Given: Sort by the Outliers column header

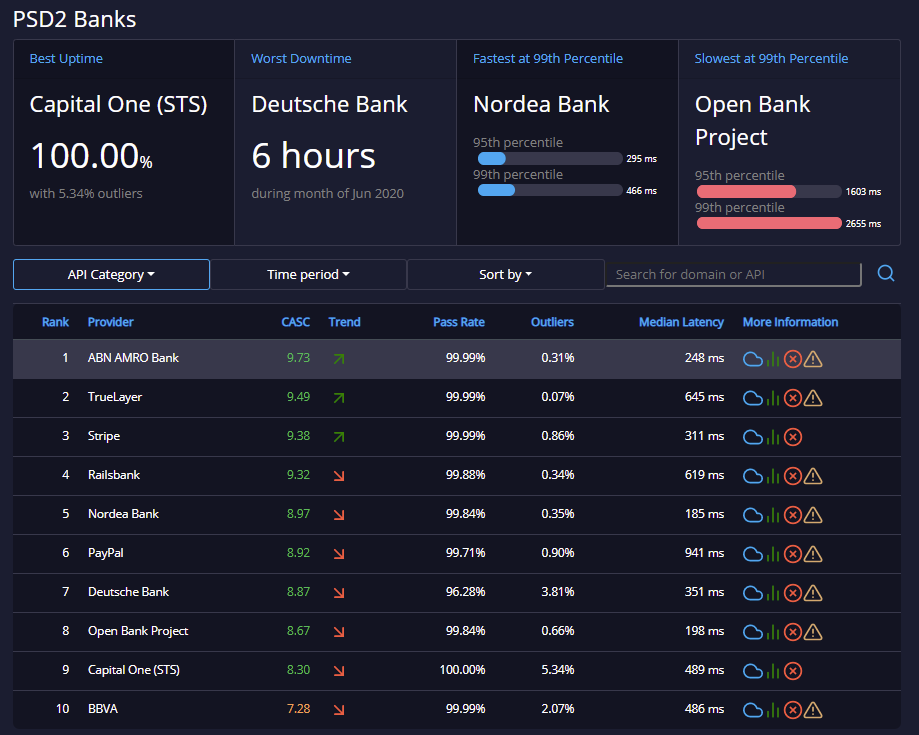Looking at the screenshot, I should (x=552, y=322).
